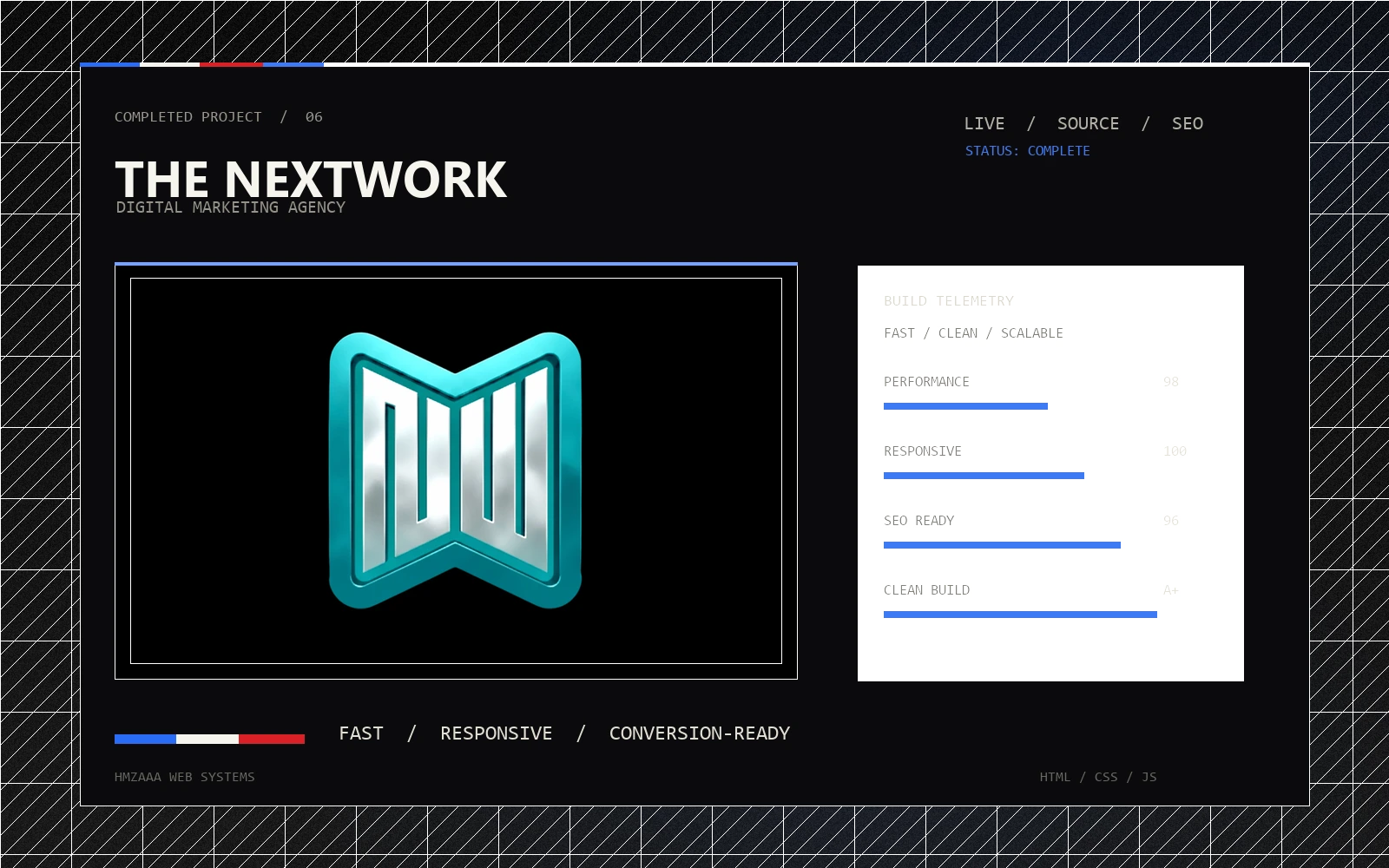This screenshot has width=1389, height=868.
Task: Click the HTML / CSS / JS footer text
Action: pos(1097,777)
